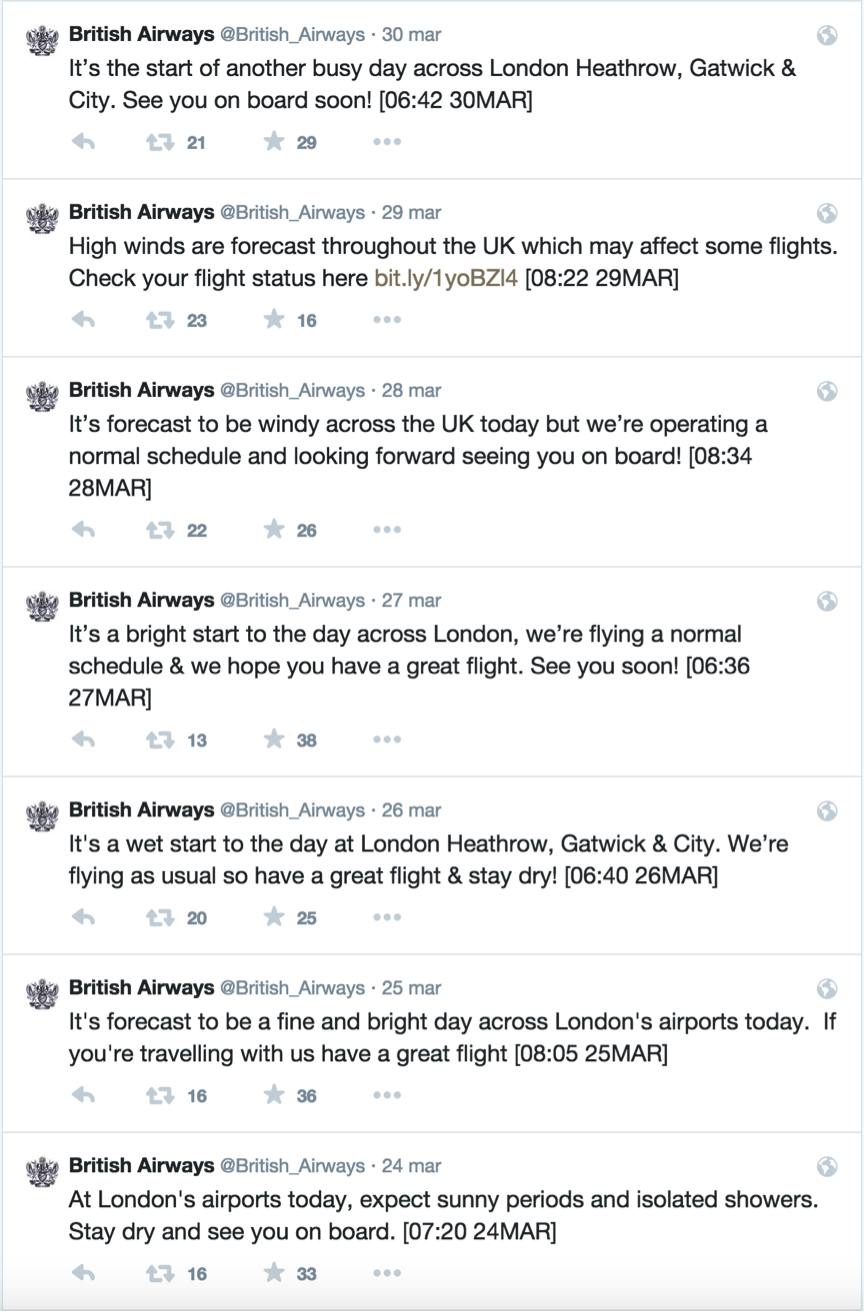Toggle favorite star on 25 mar tweet
The height and width of the screenshot is (1312, 864).
(x=274, y=1095)
